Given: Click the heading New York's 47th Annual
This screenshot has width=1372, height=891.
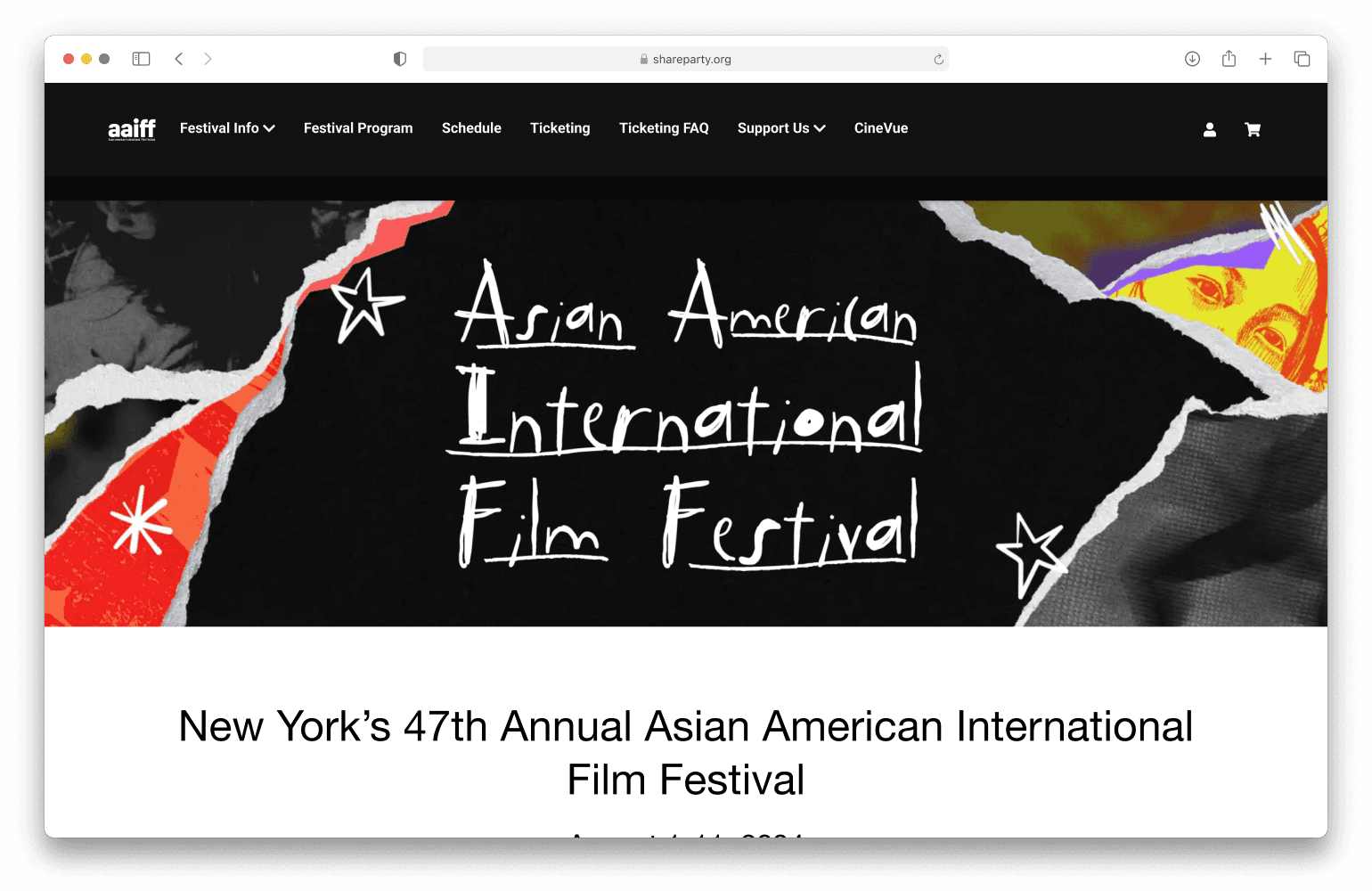Looking at the screenshot, I should point(686,753).
